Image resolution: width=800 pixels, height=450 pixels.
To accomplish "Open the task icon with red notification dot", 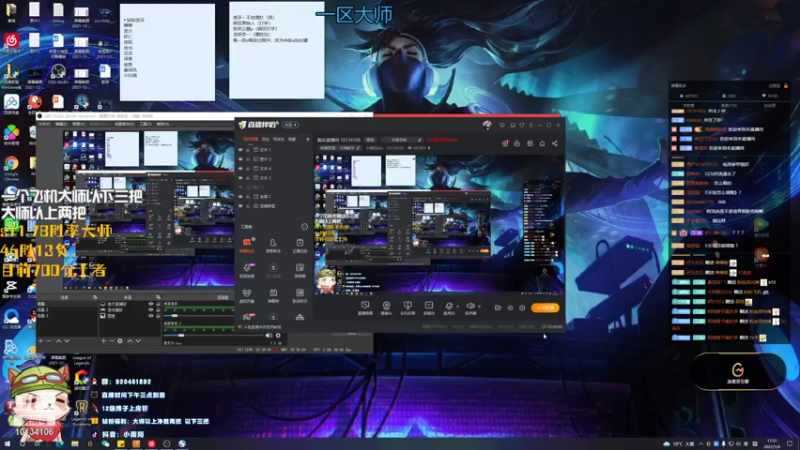I will [x=505, y=143].
